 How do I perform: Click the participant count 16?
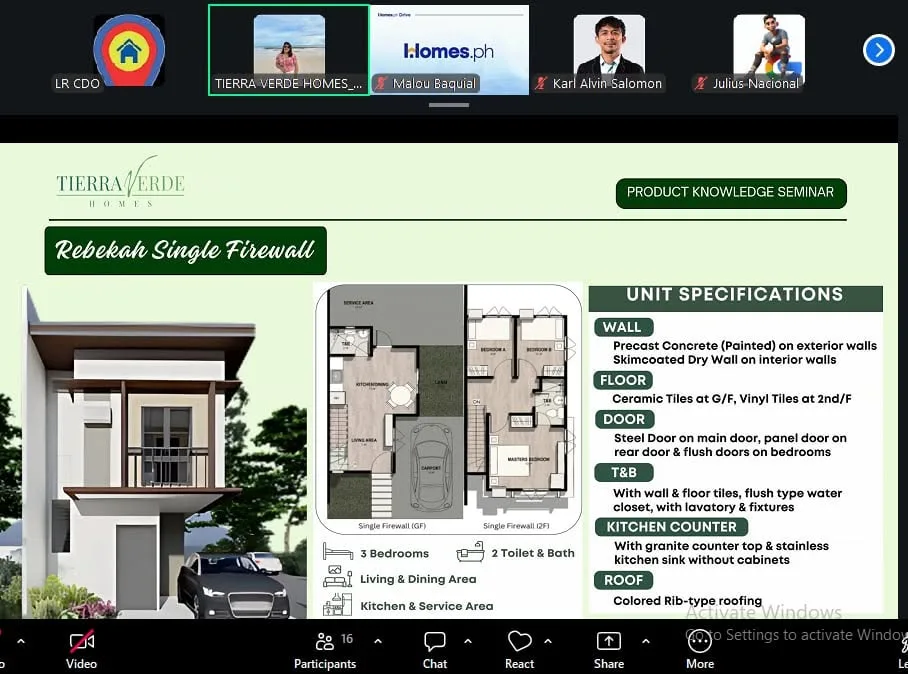[347, 639]
